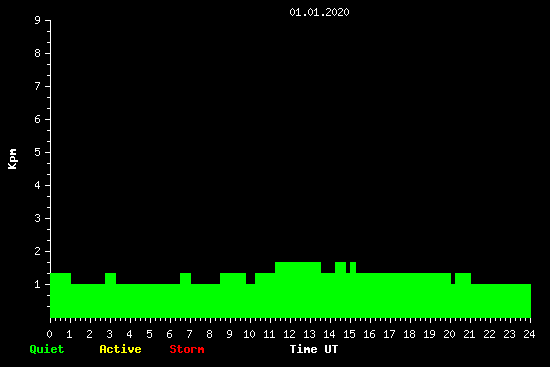
Task: Click the 5 value on Kp axis
Action: pos(38,152)
